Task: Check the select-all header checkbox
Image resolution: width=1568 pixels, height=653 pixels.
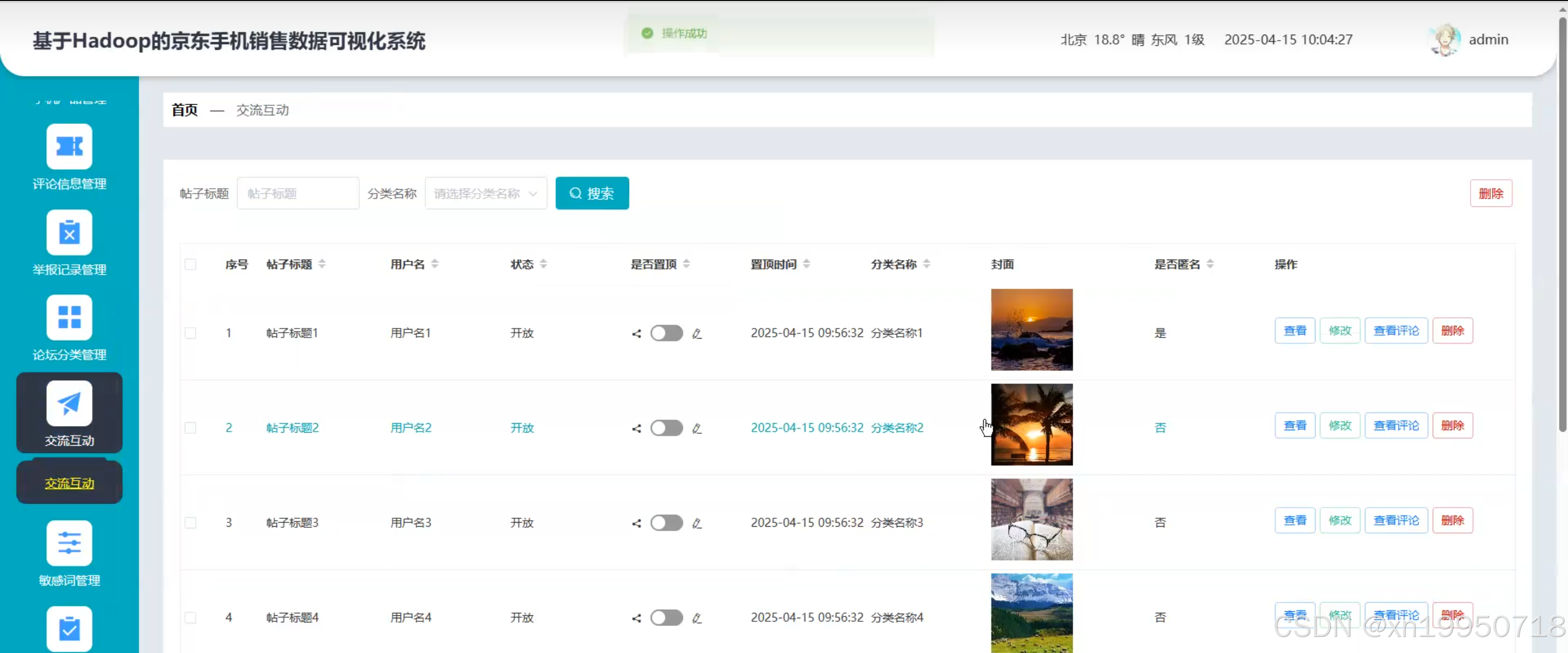Action: click(x=191, y=264)
